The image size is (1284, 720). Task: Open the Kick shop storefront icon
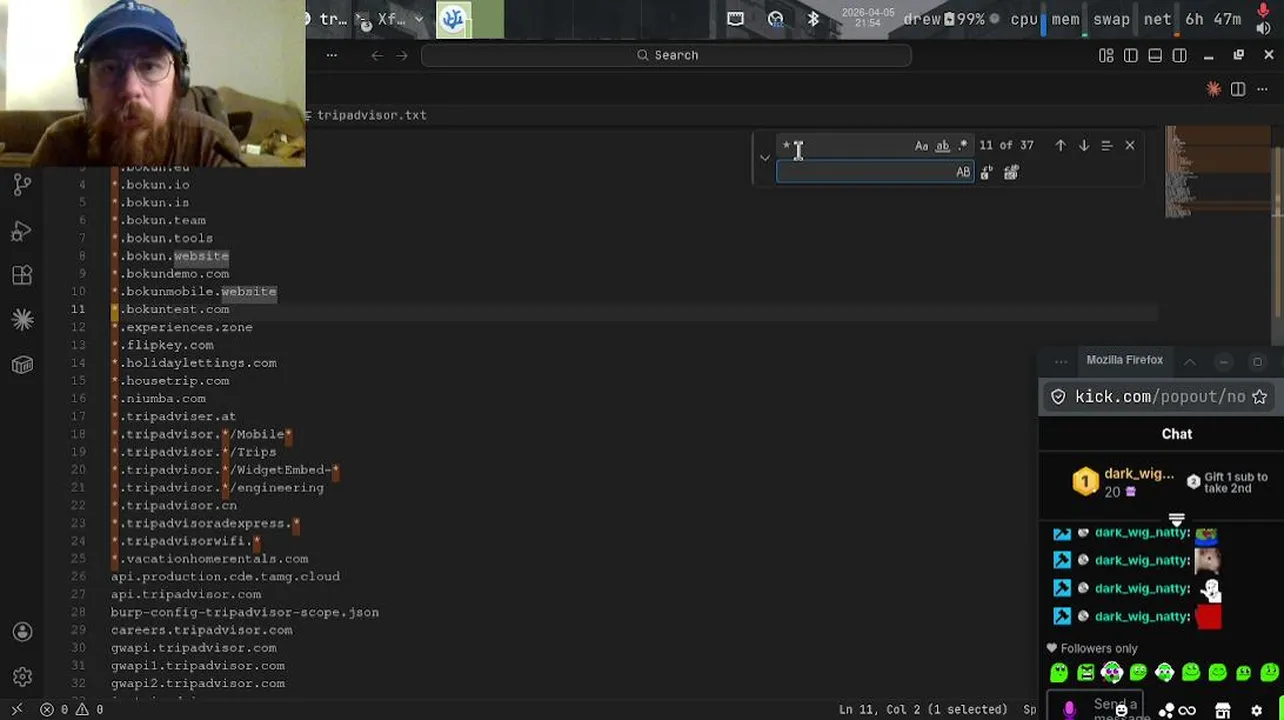point(1222,711)
